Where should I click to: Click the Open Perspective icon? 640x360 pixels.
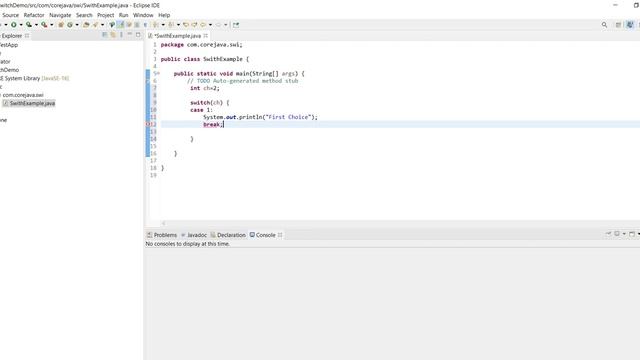click(618, 25)
